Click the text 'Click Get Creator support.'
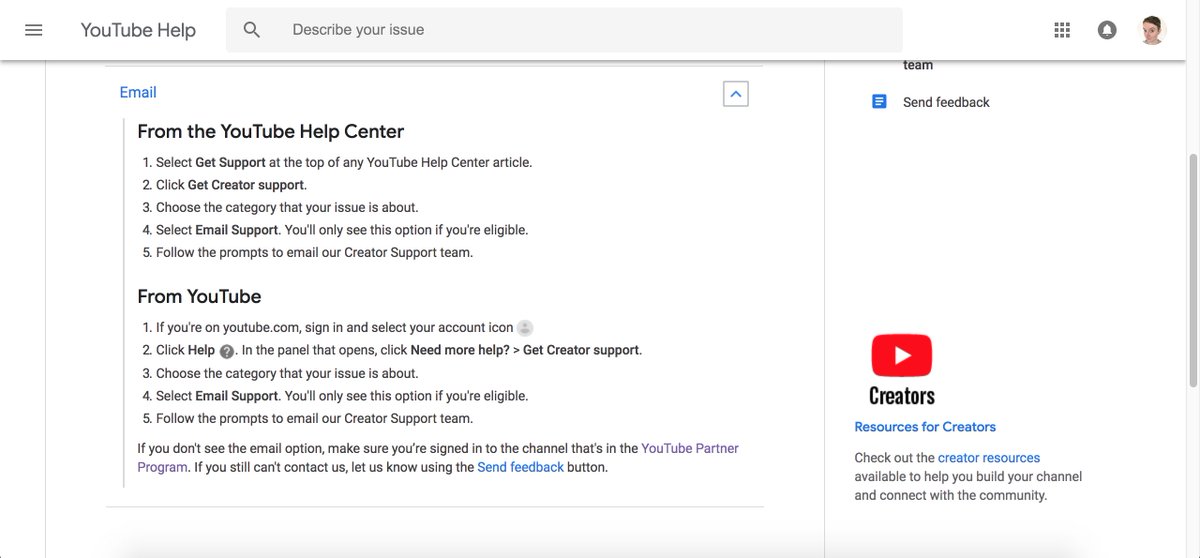This screenshot has height=558, width=1200. coord(231,185)
